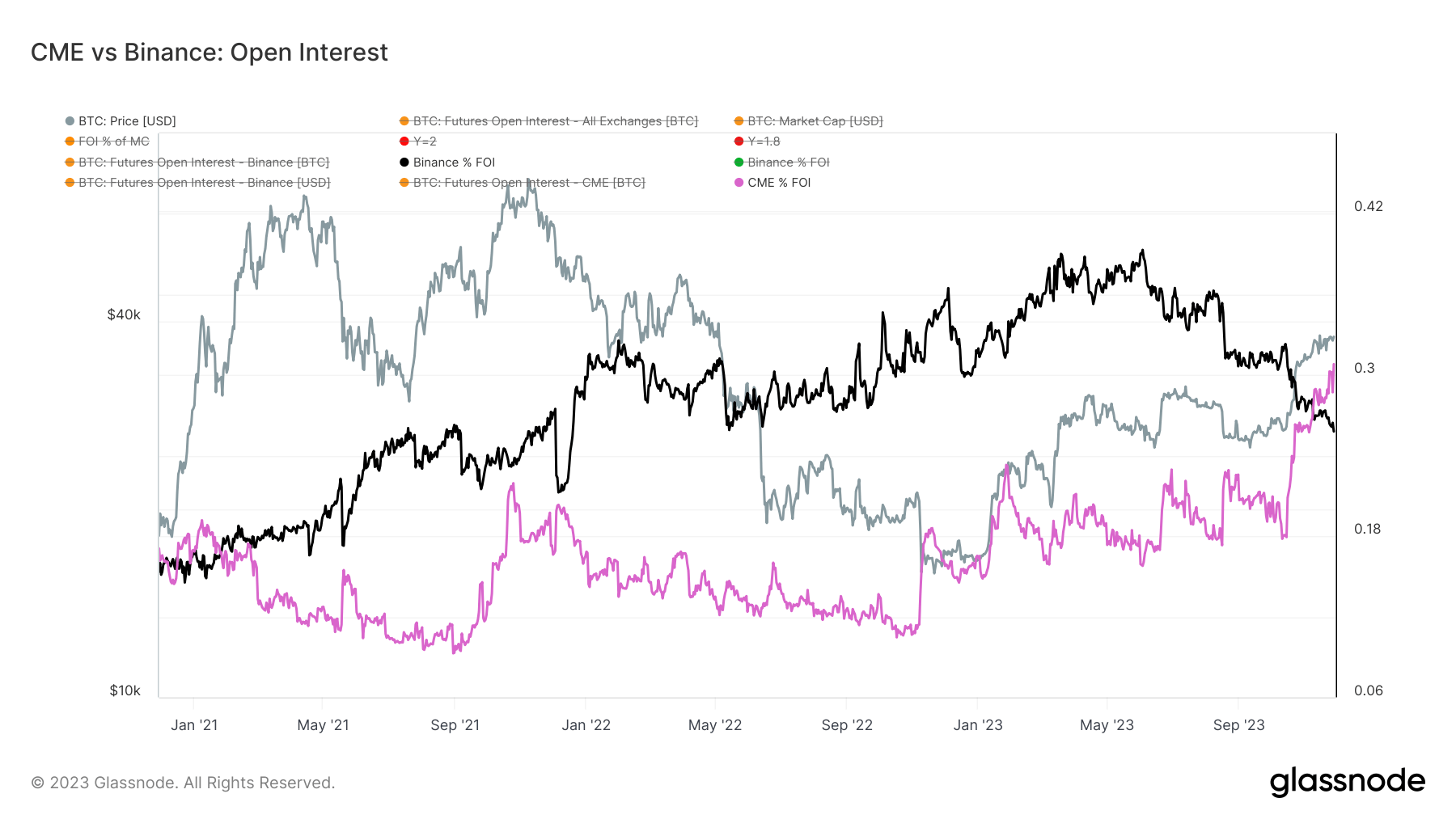Click the glassnode logo
The image size is (1456, 819).
point(1347,782)
